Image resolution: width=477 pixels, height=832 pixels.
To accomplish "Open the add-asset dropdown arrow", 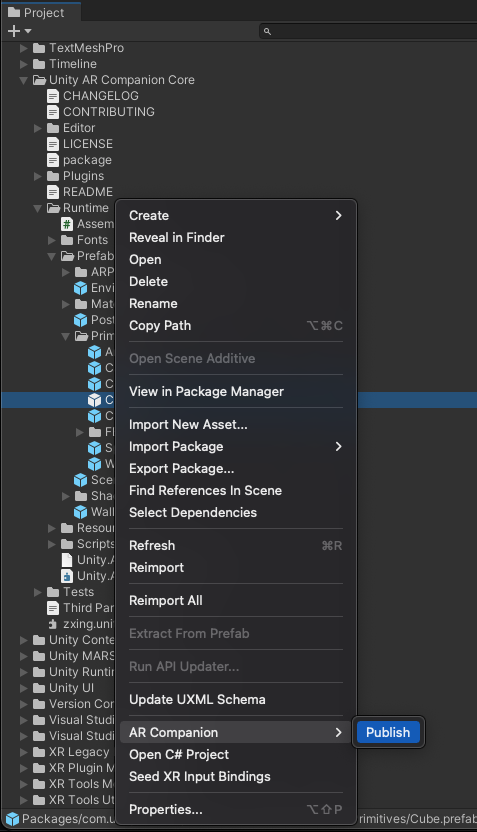I will click(x=28, y=31).
